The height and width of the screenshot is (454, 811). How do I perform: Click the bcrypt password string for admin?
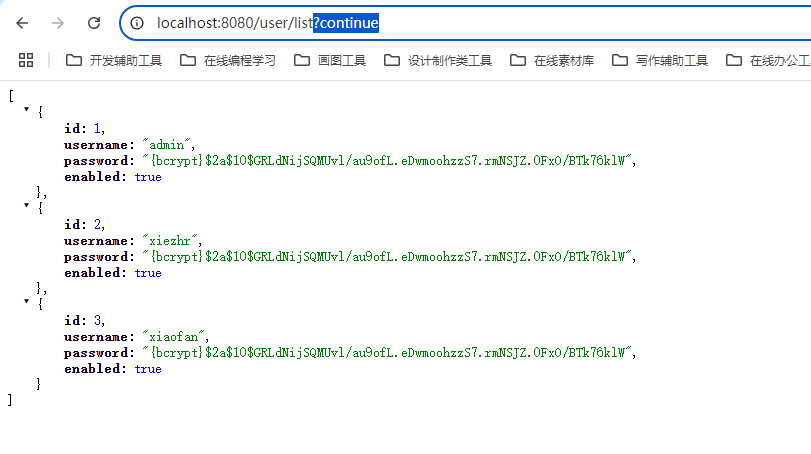click(387, 161)
